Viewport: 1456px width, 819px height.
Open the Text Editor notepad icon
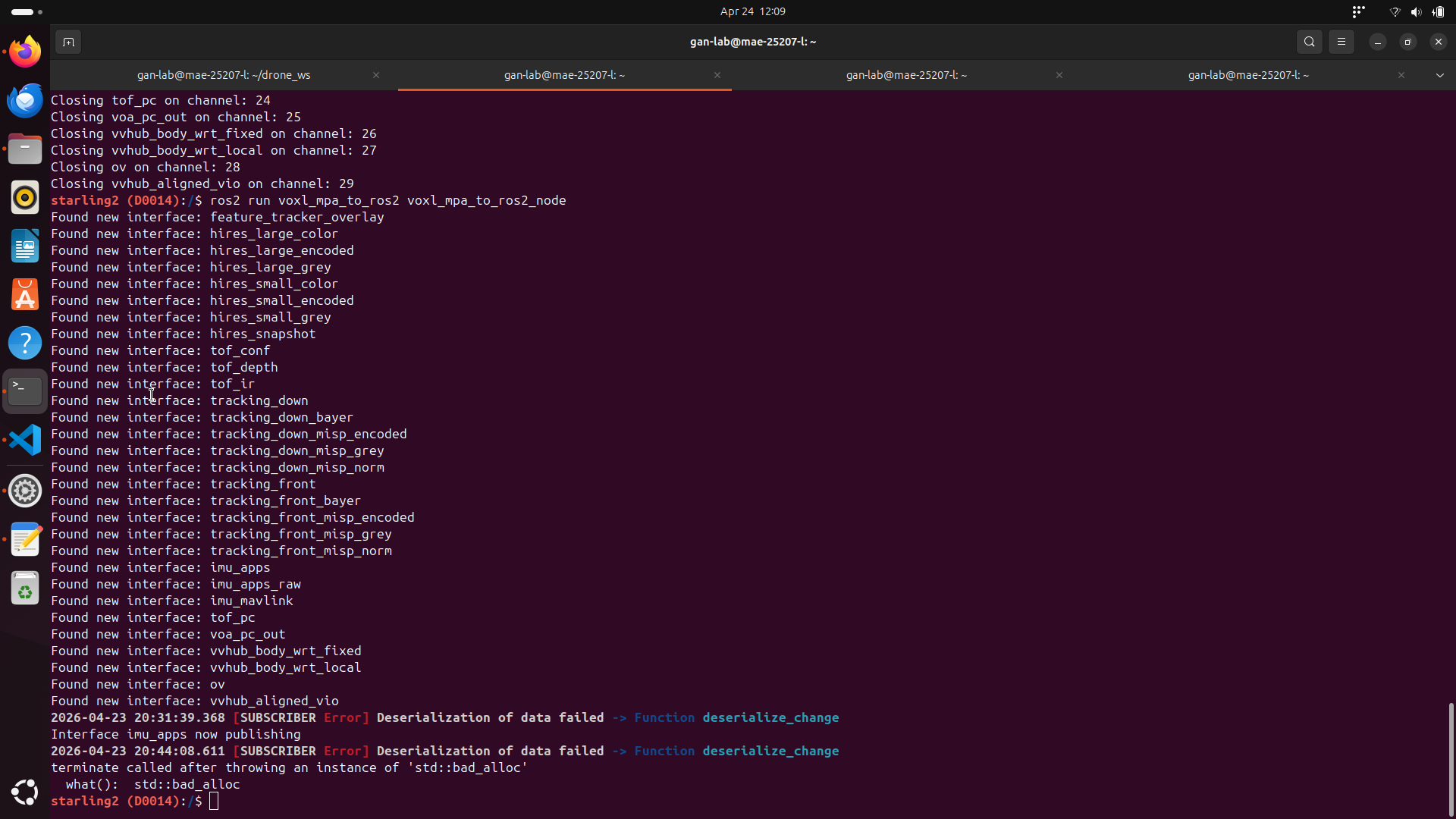click(x=25, y=539)
